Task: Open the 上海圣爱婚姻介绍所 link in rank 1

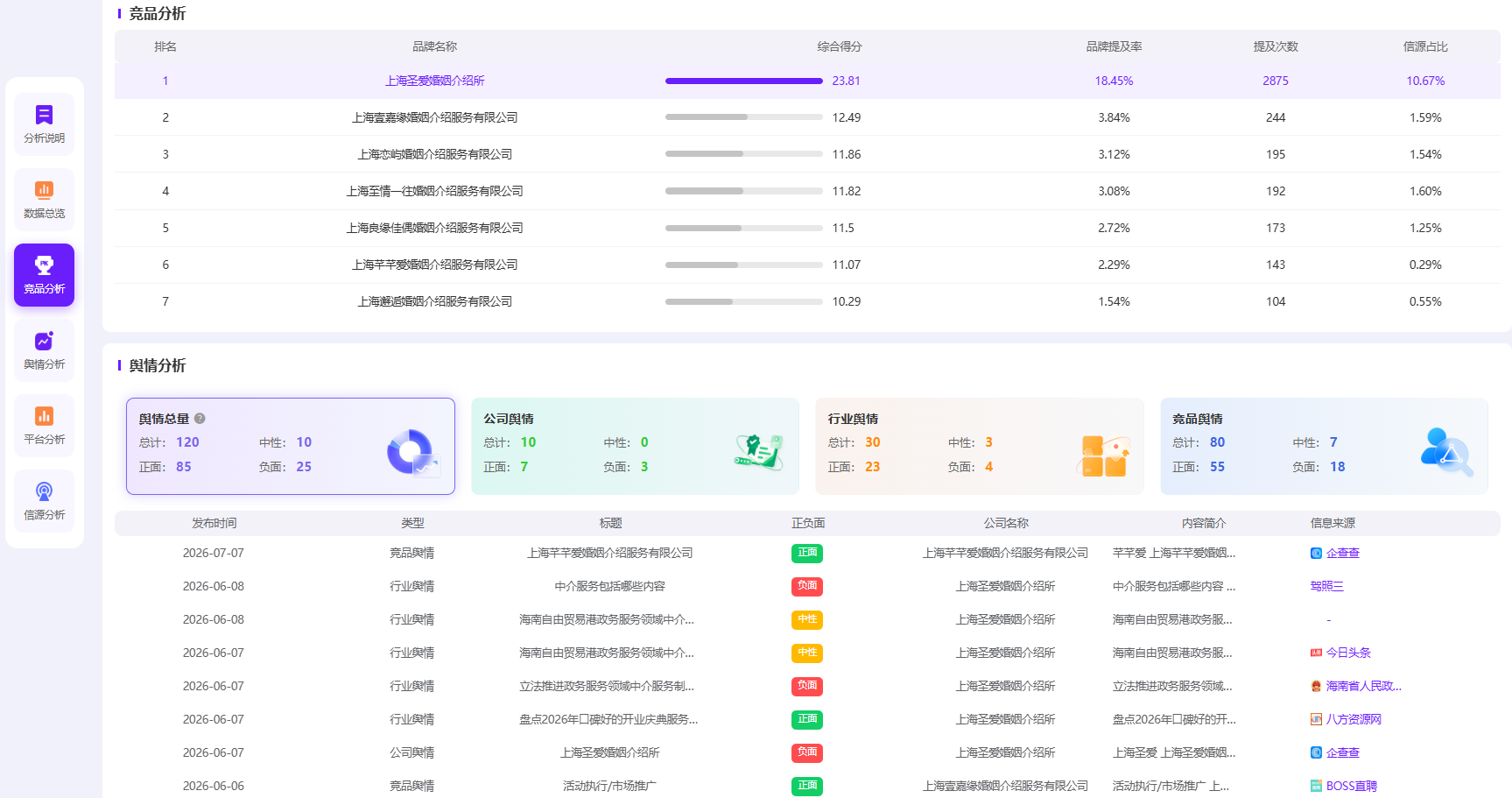Action: coord(434,81)
